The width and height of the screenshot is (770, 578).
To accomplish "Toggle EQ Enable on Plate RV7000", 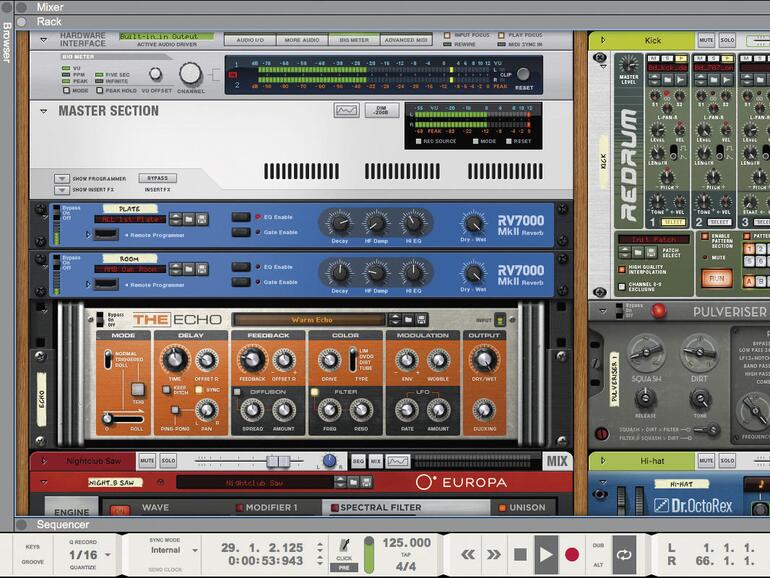I will [241, 217].
